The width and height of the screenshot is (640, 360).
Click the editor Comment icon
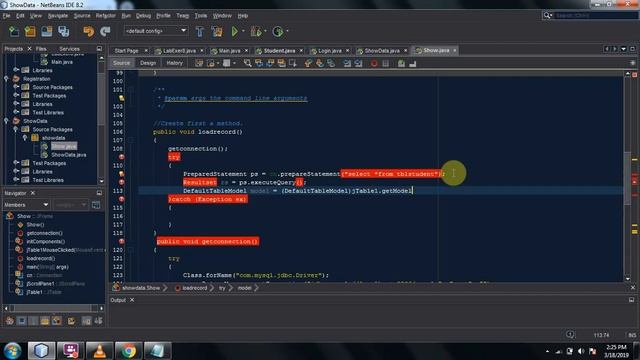point(401,63)
